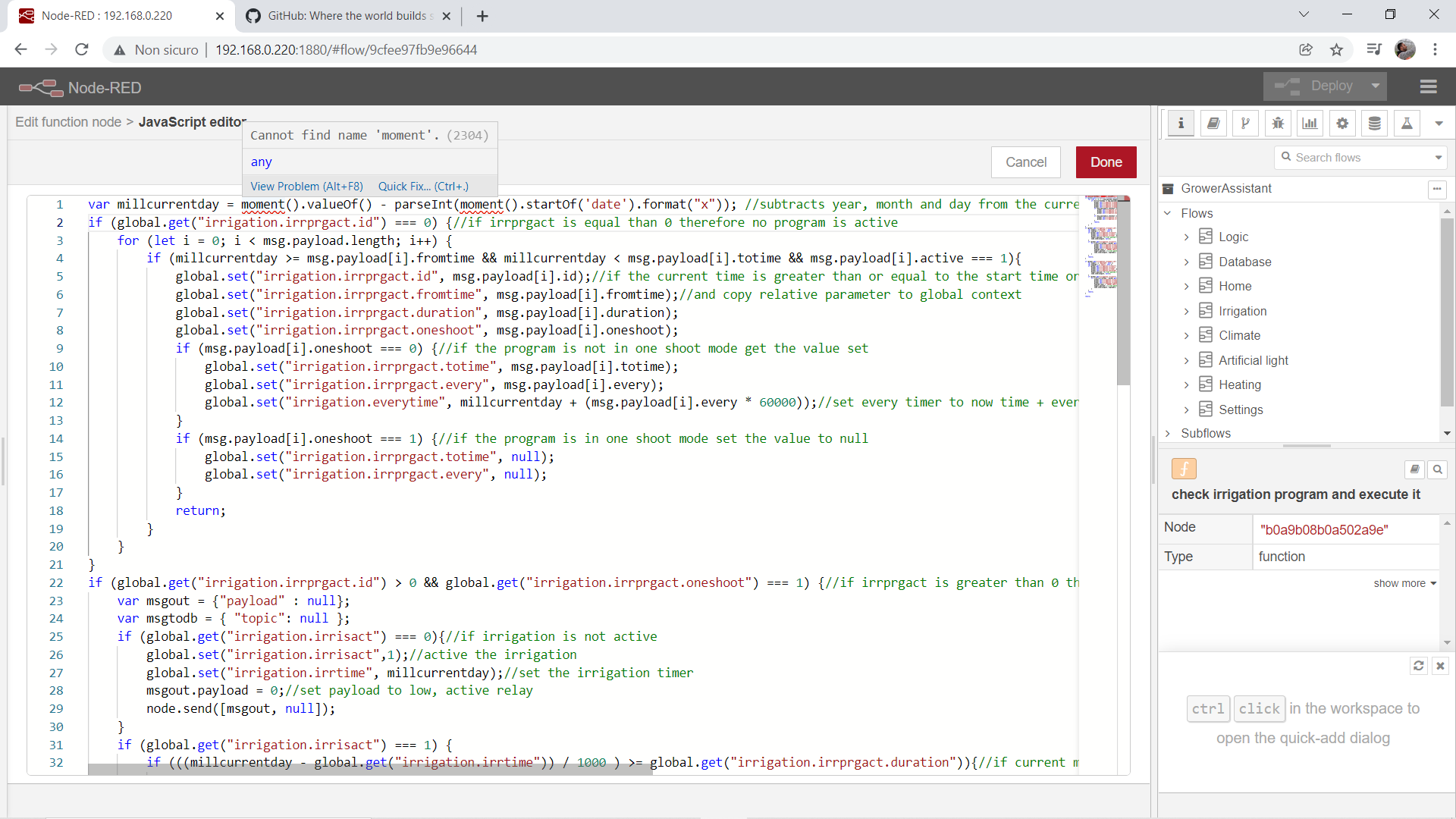Collapse the Flows tree section
The height and width of the screenshot is (819, 1456).
[1168, 213]
